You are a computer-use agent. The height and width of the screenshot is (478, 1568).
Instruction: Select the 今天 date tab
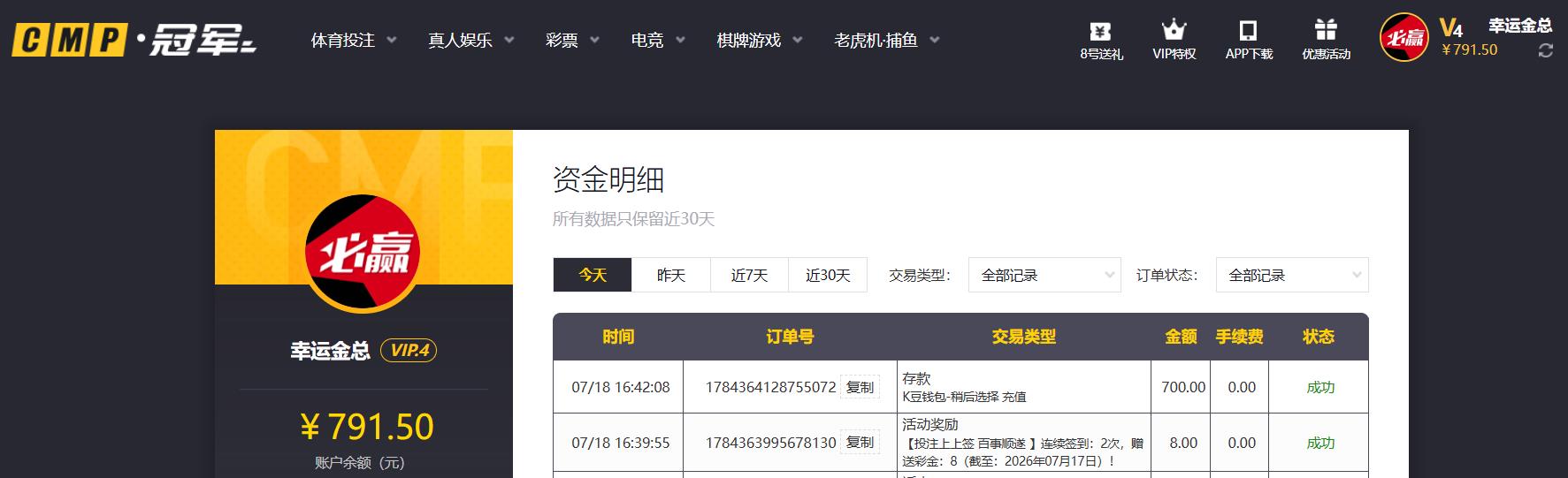click(593, 275)
